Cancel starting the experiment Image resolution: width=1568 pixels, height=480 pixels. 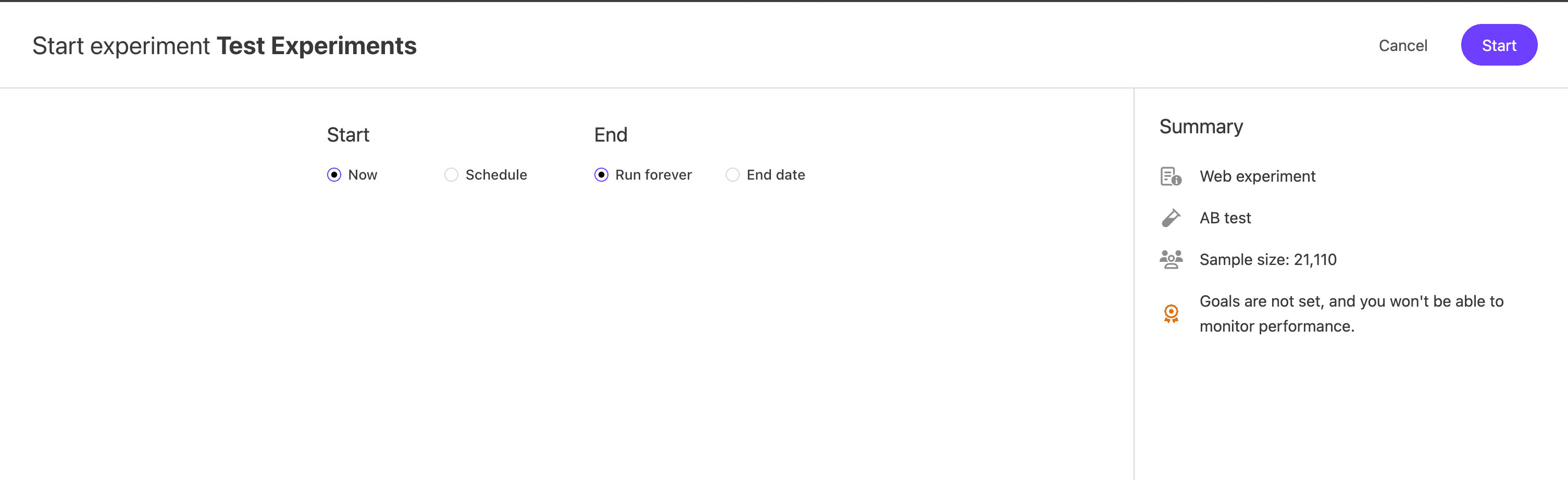pyautogui.click(x=1402, y=46)
